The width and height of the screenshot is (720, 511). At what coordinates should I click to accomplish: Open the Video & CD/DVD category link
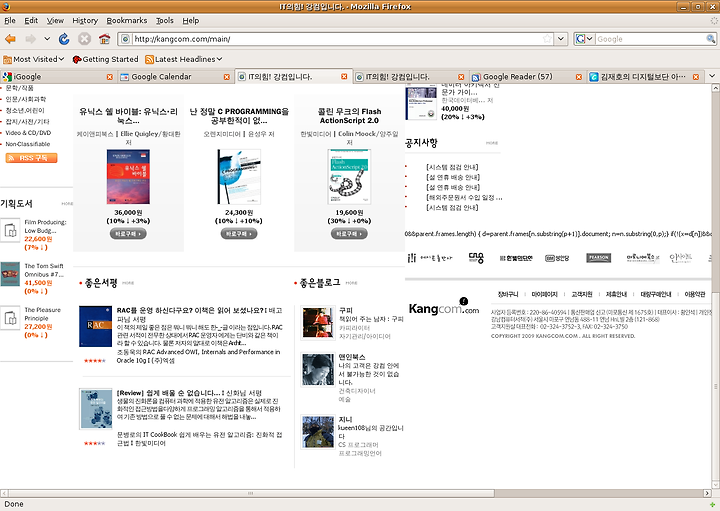(x=28, y=133)
